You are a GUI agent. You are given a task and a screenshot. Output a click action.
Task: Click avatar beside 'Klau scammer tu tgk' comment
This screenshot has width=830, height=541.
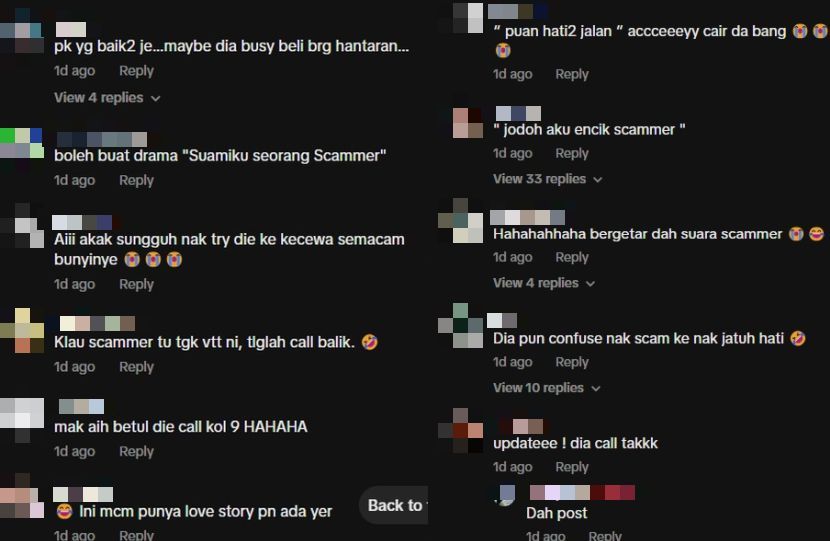coord(22,330)
